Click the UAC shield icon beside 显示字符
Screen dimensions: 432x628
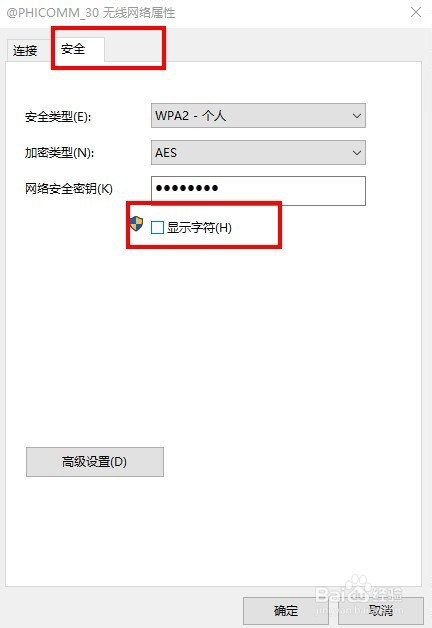pyautogui.click(x=136, y=223)
